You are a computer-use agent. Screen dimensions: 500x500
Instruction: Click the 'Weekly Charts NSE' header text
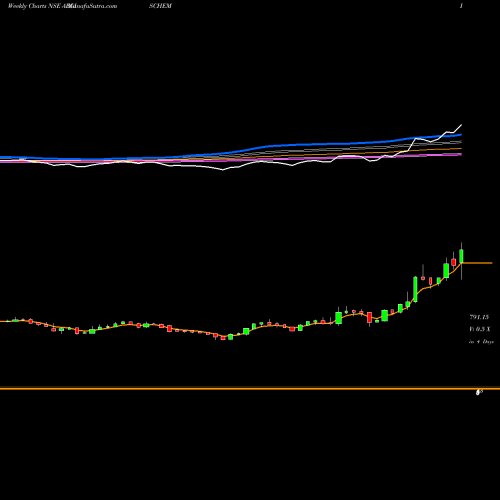pos(33,6)
